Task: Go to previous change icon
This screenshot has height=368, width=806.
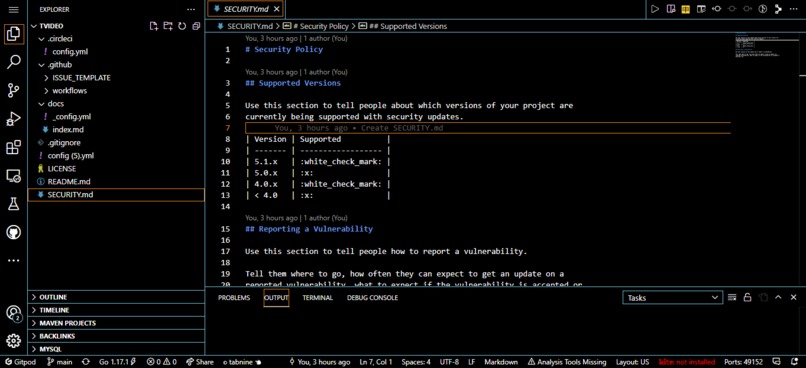Action: point(717,9)
